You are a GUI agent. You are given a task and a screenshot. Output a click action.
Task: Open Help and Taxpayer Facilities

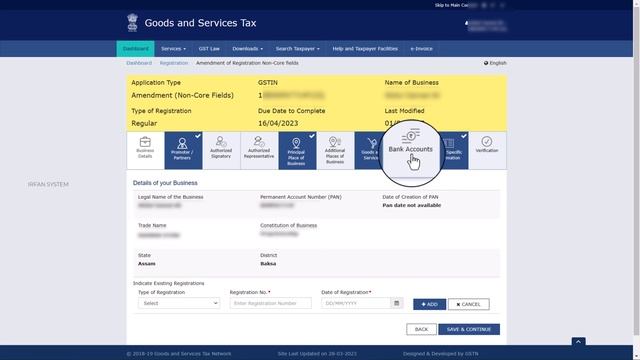click(365, 49)
